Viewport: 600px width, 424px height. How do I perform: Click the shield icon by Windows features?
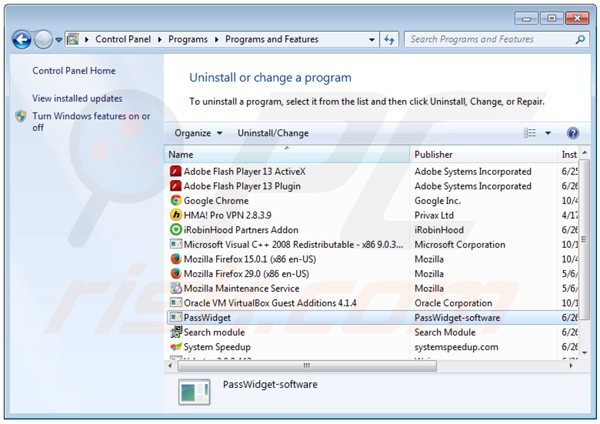[21, 116]
